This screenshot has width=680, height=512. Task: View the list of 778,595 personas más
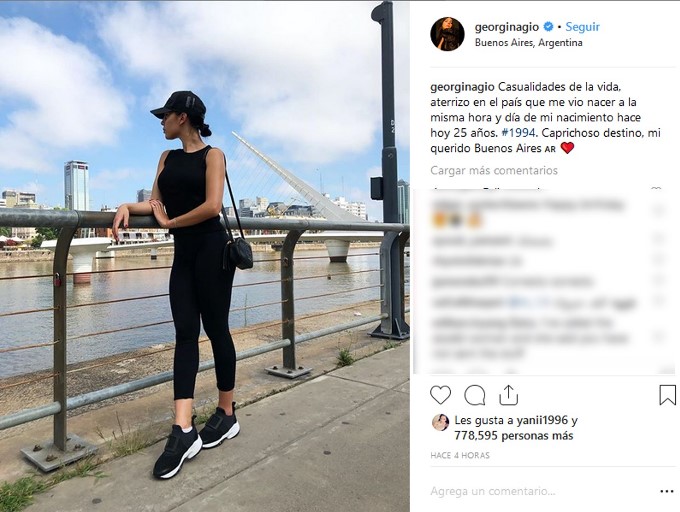[x=514, y=436]
